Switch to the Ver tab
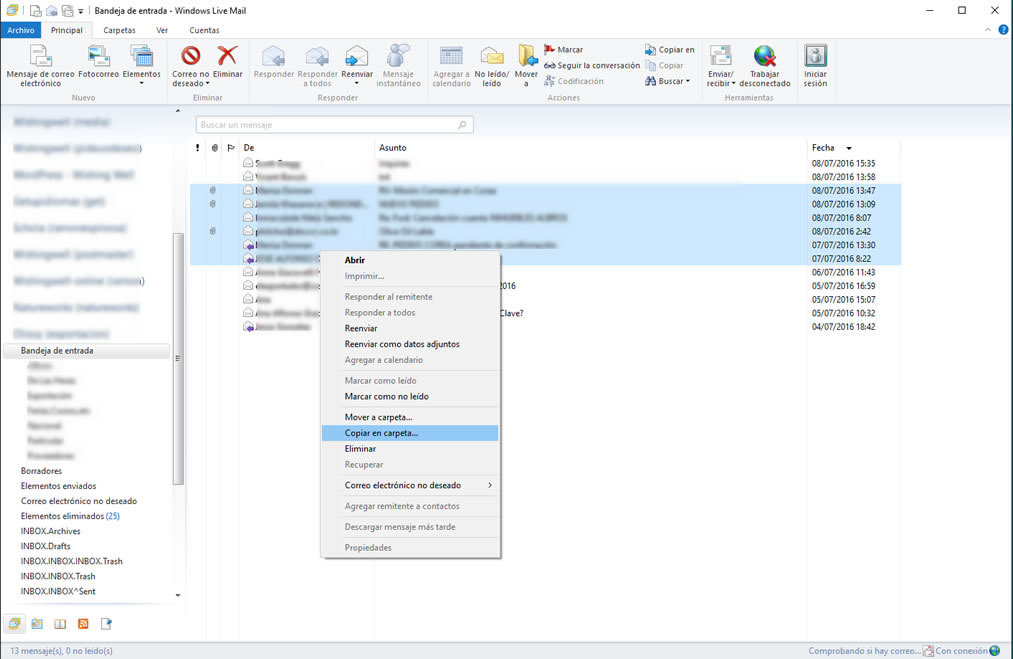The height and width of the screenshot is (659, 1013). [162, 30]
